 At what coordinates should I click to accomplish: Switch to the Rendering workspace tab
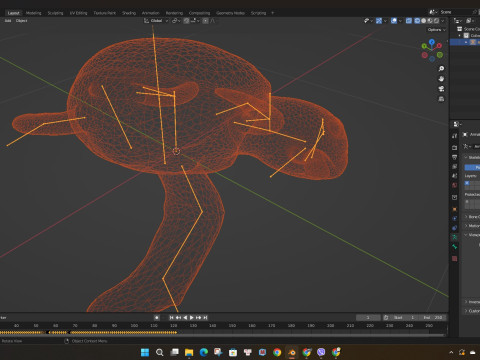174,13
